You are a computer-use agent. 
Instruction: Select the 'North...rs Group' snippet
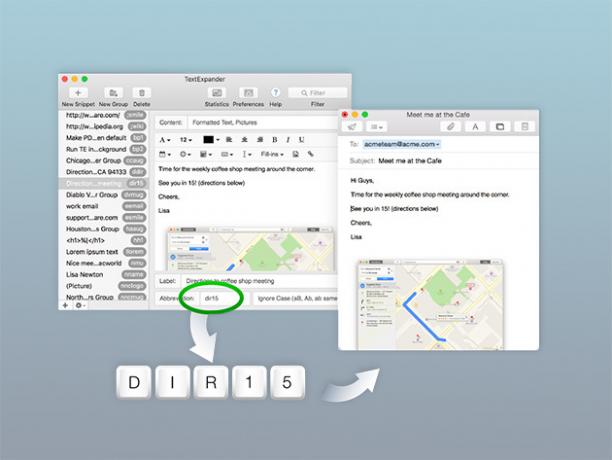tap(104, 297)
